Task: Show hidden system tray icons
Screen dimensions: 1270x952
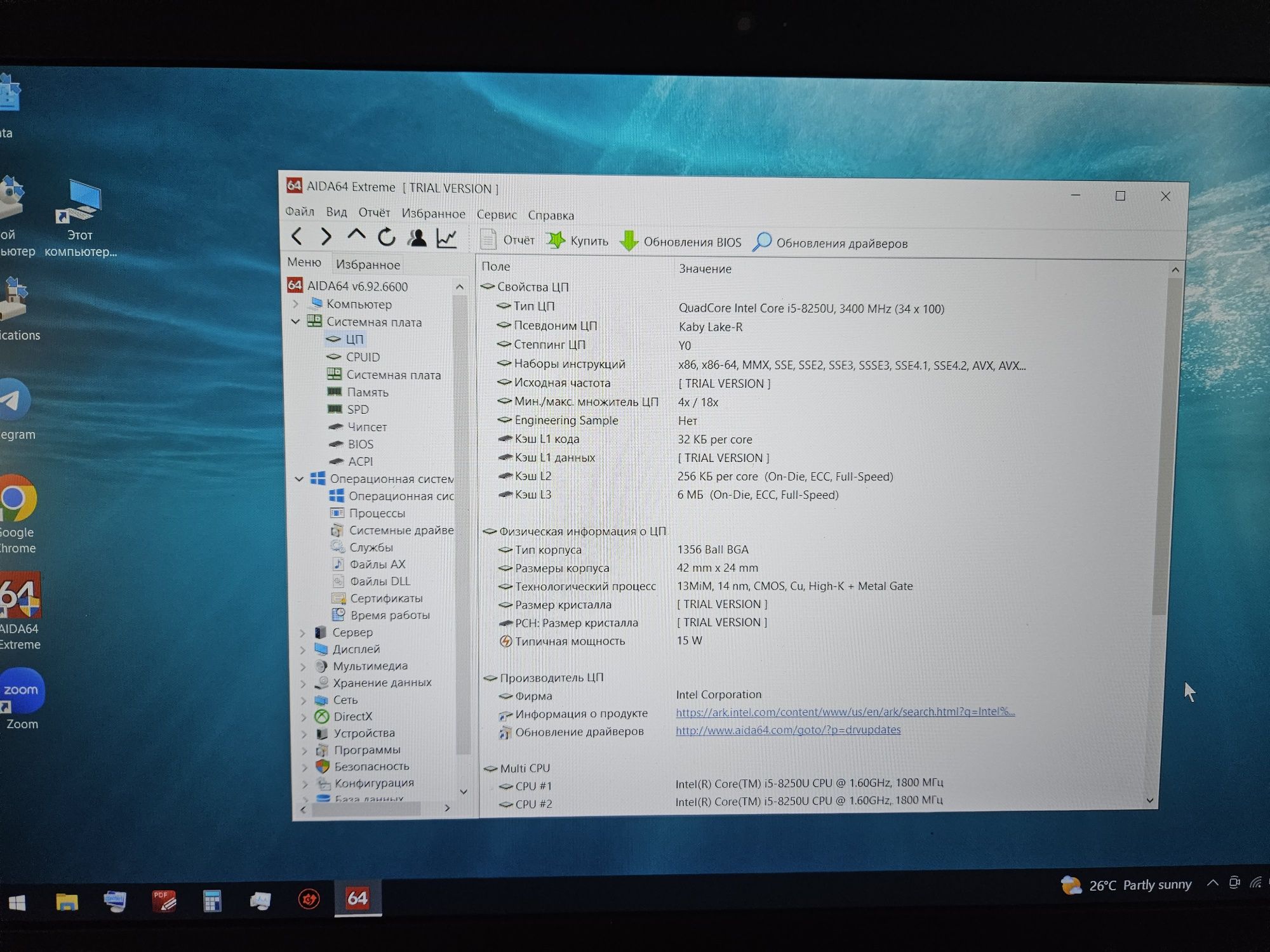Action: (1212, 883)
